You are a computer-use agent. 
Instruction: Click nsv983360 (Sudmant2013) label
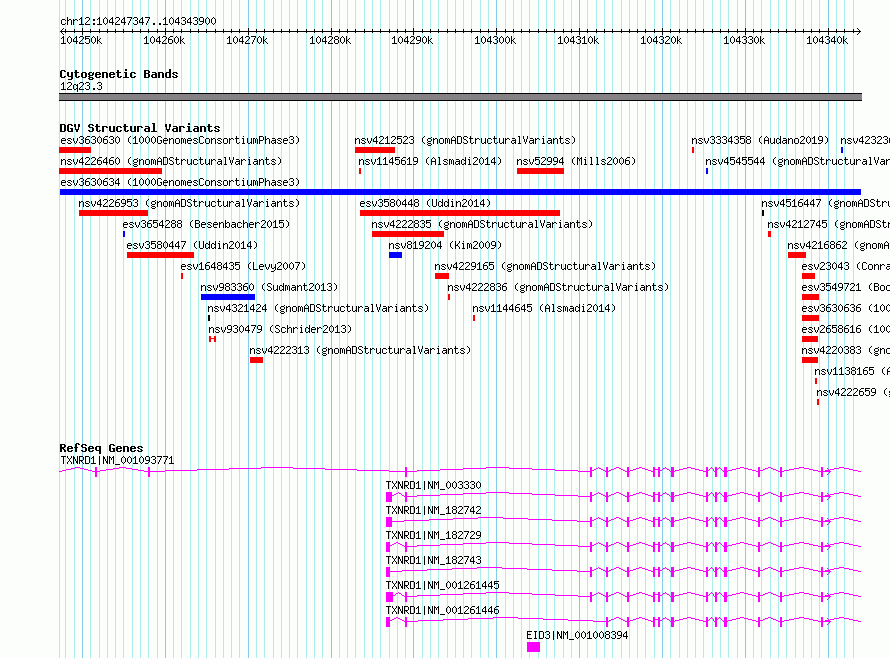268,287
